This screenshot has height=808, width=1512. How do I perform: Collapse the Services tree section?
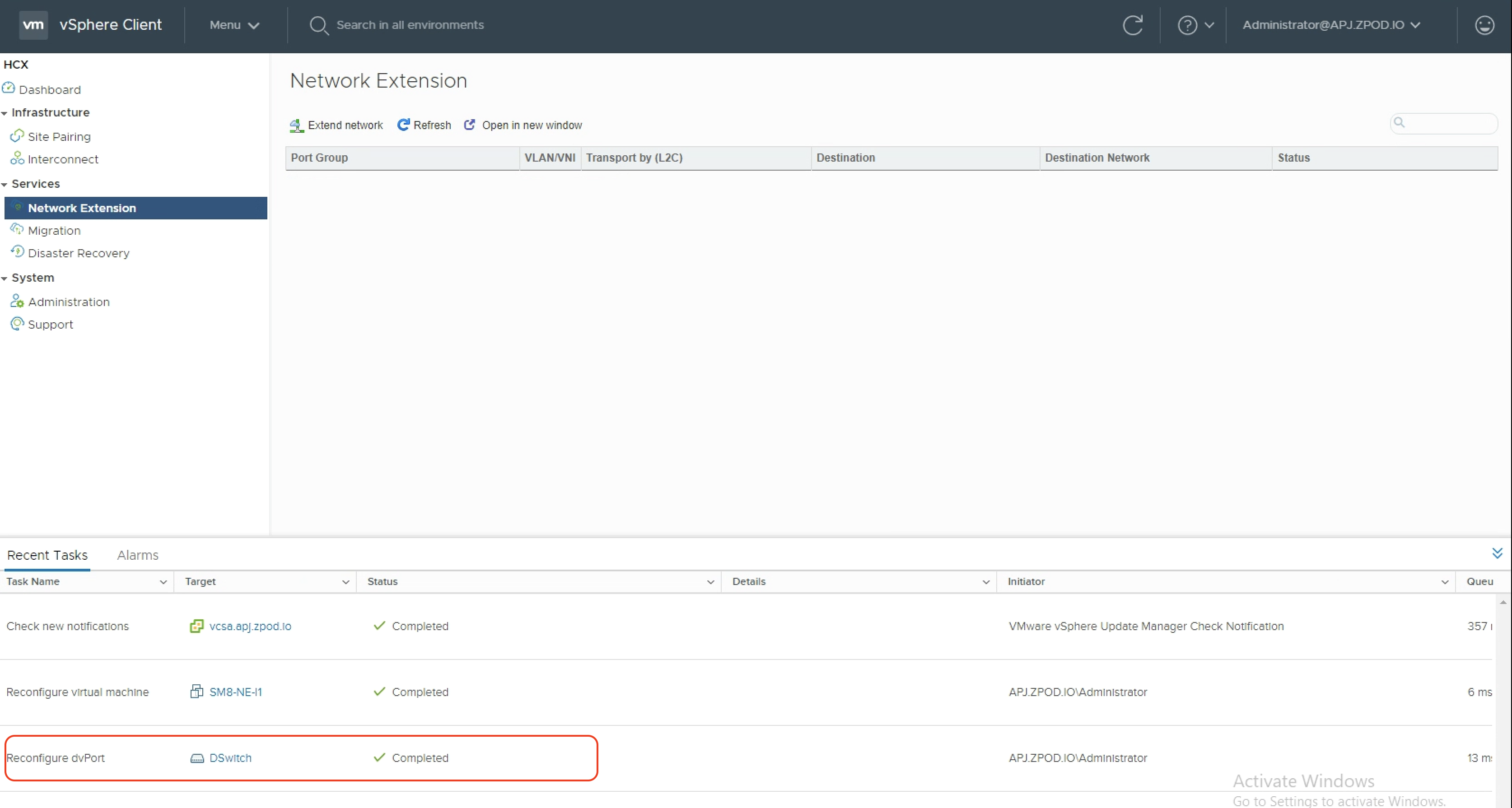tap(5, 184)
